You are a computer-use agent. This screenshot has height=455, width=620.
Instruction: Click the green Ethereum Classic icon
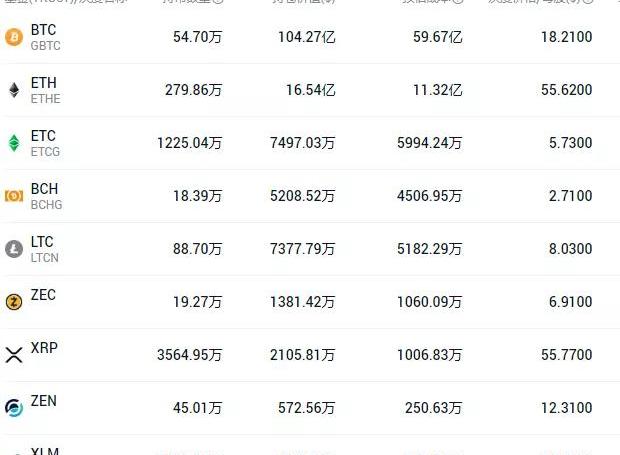tap(14, 143)
